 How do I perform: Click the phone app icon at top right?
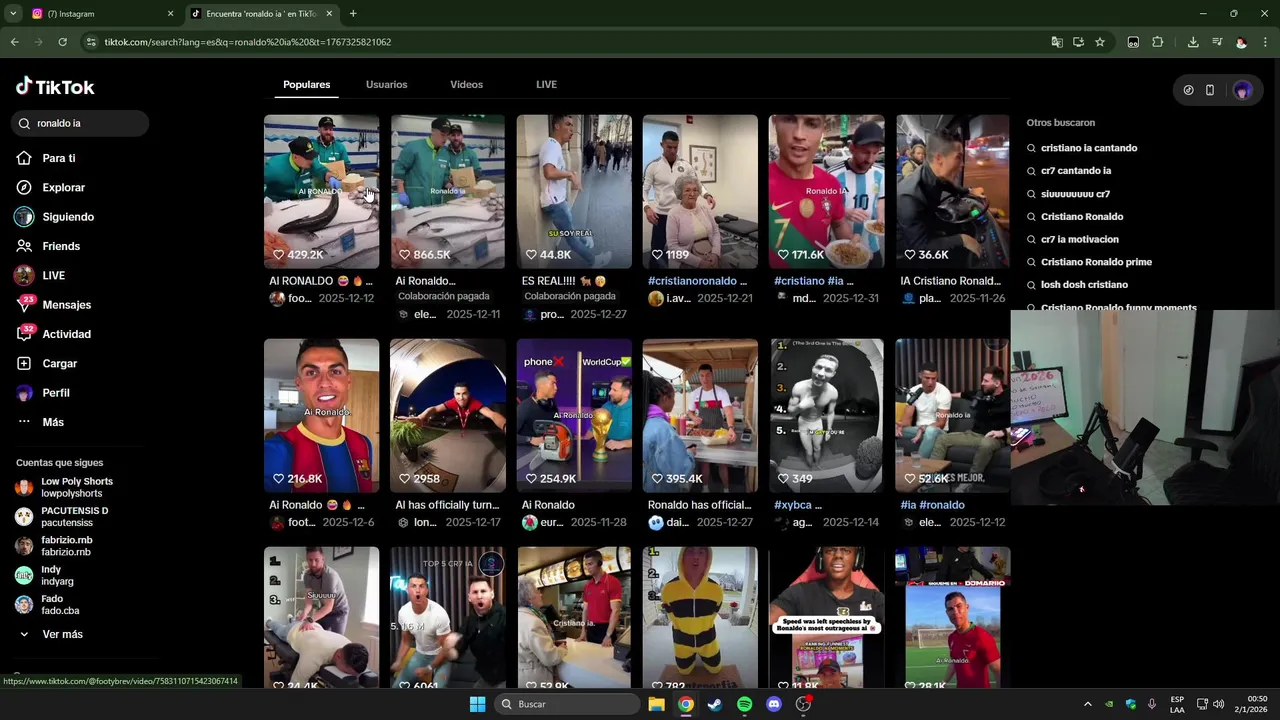coord(1209,90)
